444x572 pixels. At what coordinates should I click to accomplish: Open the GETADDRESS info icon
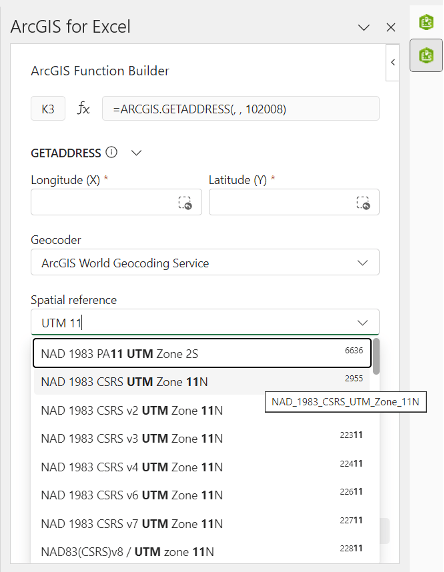coord(111,152)
